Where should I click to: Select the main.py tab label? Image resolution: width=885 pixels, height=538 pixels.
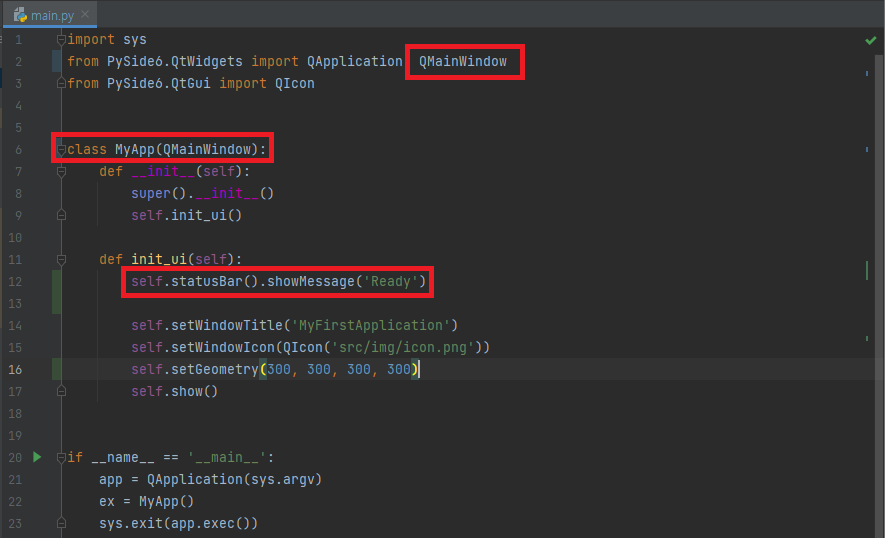pos(52,15)
